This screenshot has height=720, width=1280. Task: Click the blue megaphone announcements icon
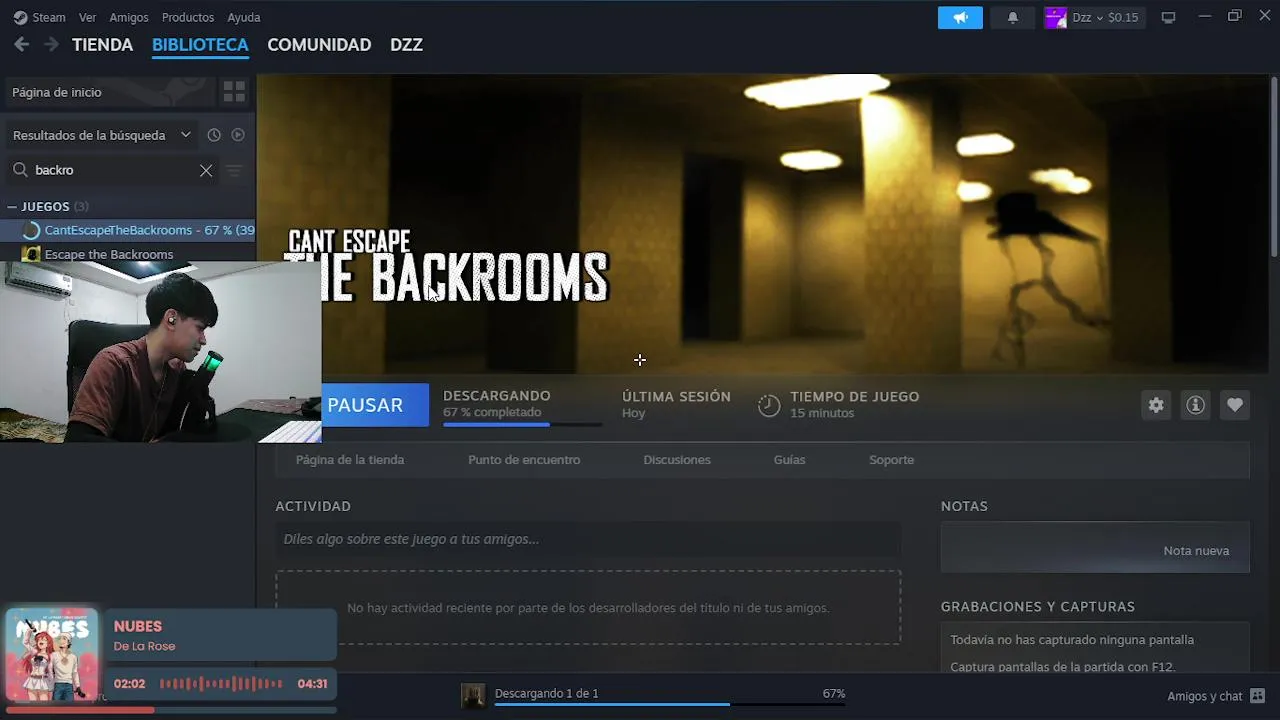coord(960,17)
